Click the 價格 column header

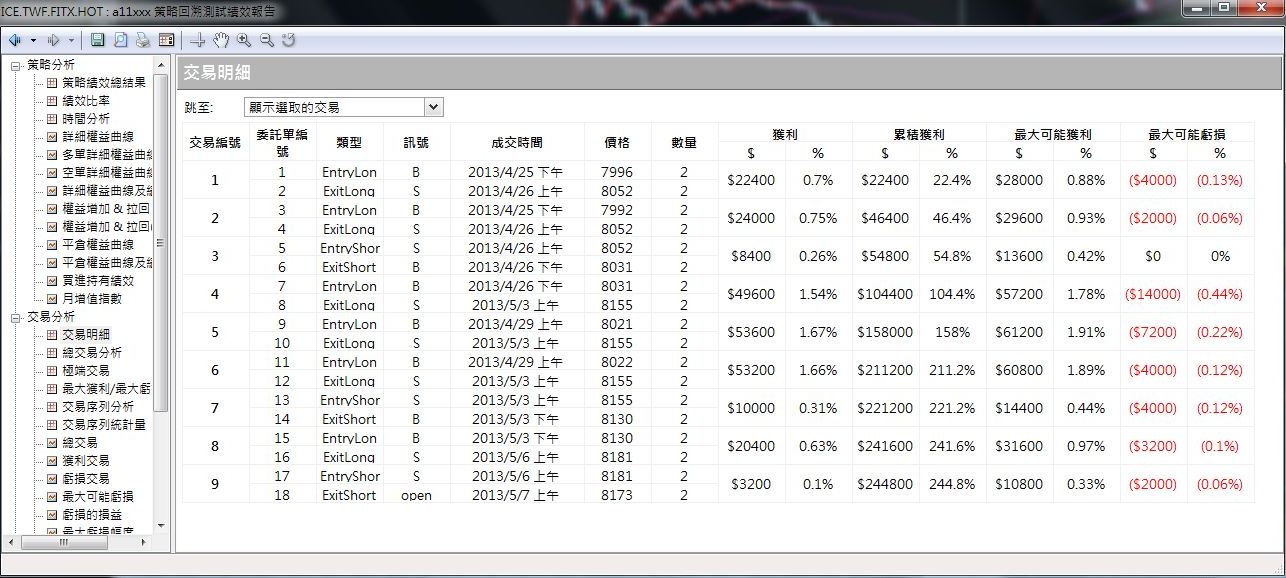tap(617, 142)
